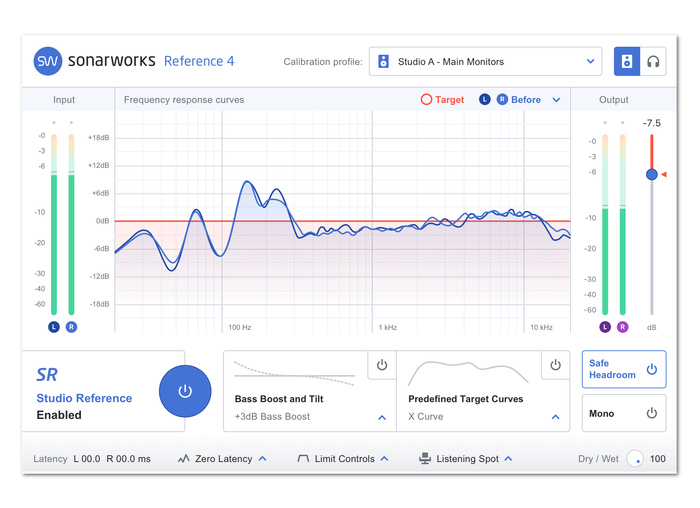Click the speaker icon in profile field
The width and height of the screenshot is (700, 508).
[383, 61]
